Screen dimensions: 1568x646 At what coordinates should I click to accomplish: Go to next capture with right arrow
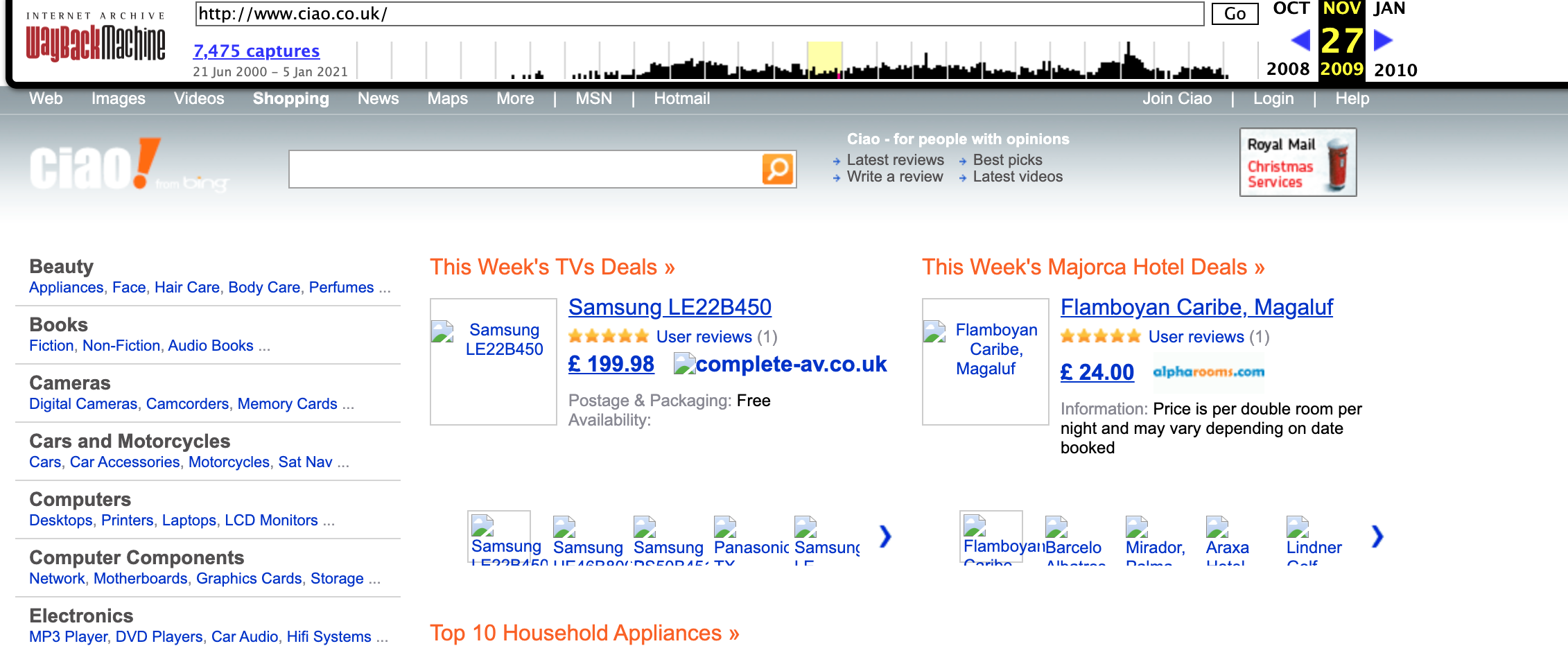pos(1383,40)
